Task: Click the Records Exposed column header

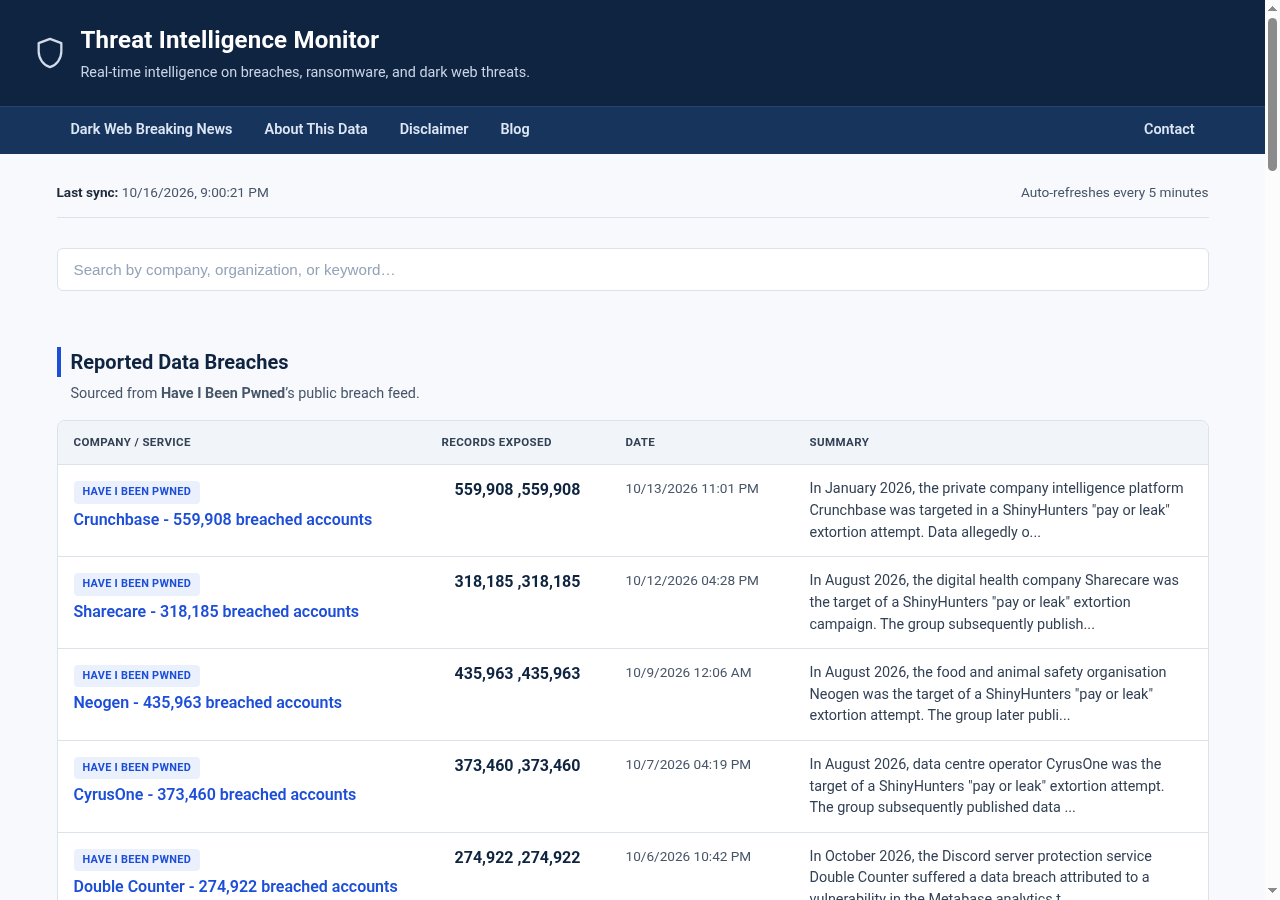Action: (x=496, y=442)
